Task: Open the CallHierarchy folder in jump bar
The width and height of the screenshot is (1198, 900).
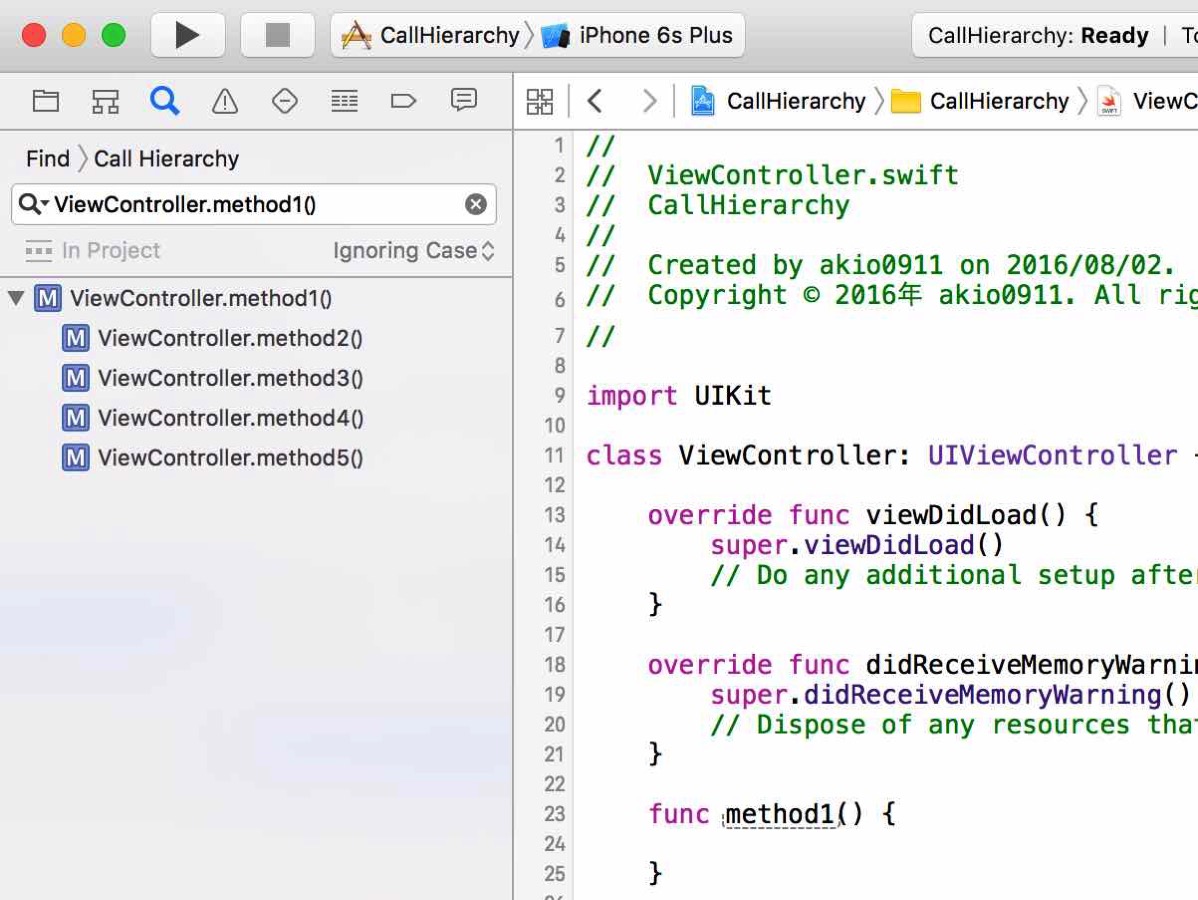Action: [980, 101]
